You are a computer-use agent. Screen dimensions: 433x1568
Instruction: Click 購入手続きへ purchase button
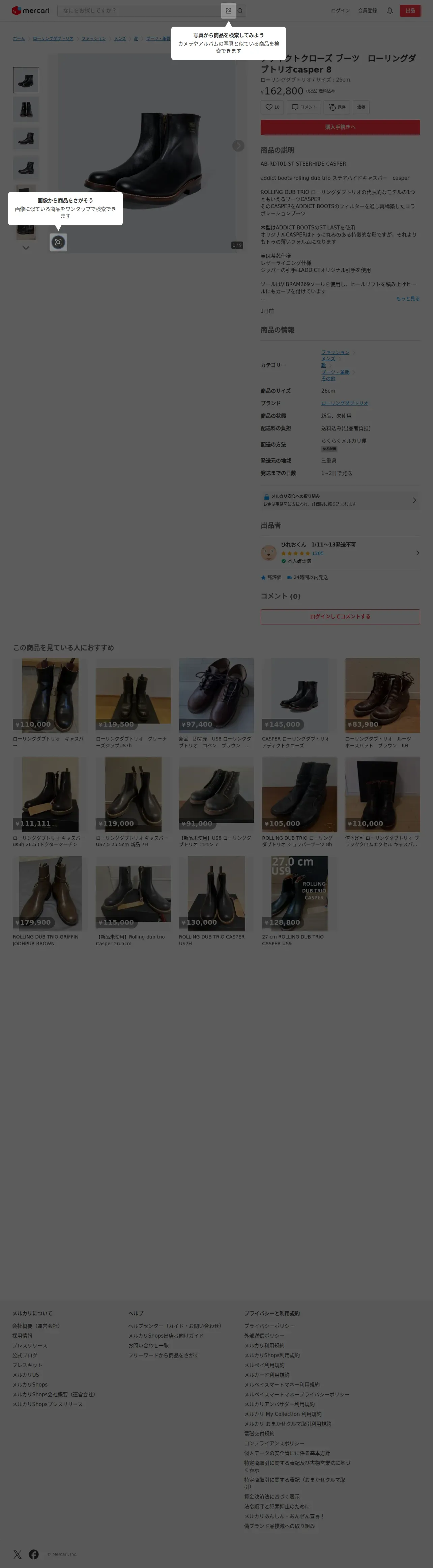click(340, 127)
